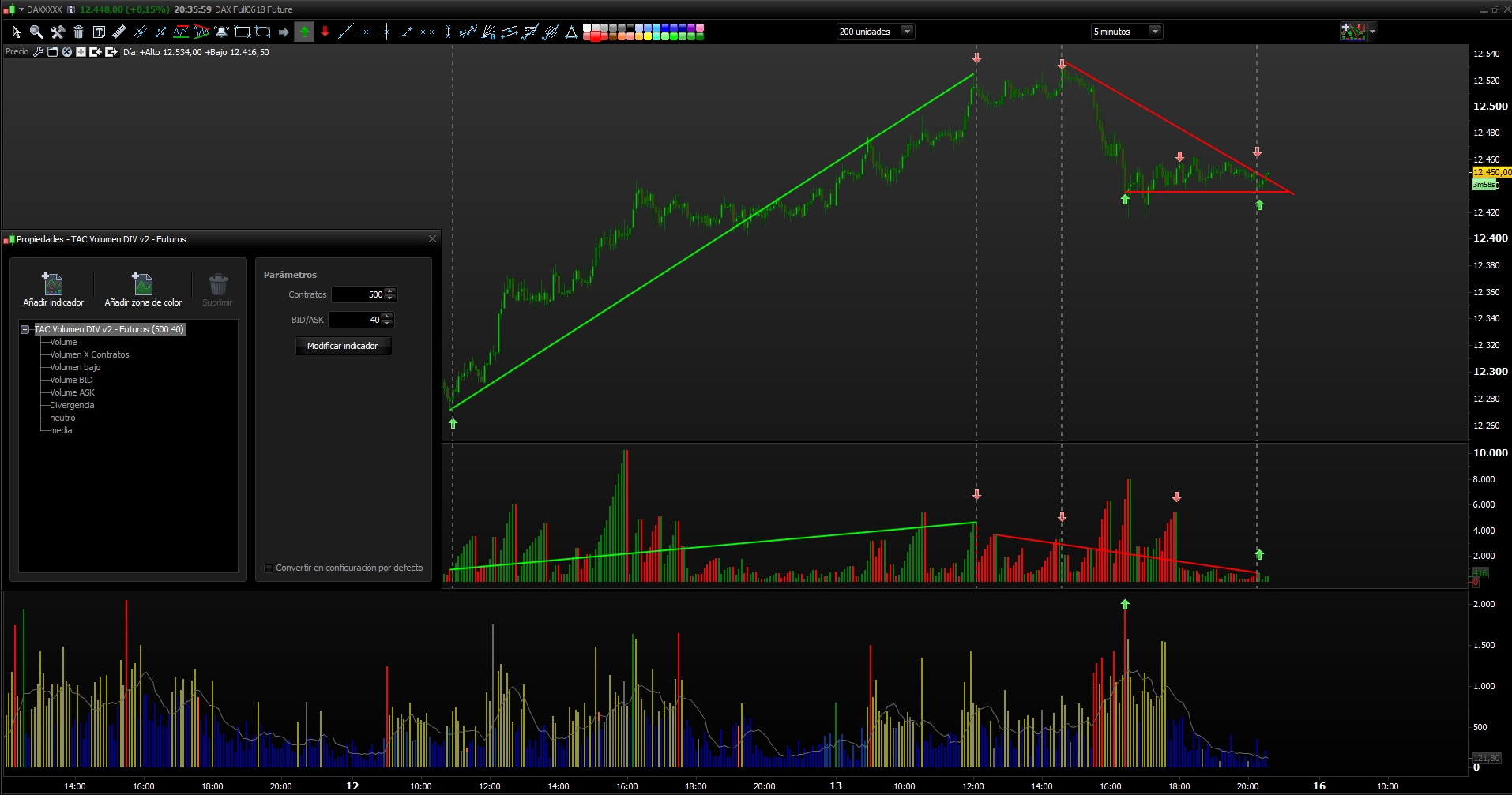Activate the magnifier zoom tool
This screenshot has width=1512, height=795.
pyautogui.click(x=36, y=32)
